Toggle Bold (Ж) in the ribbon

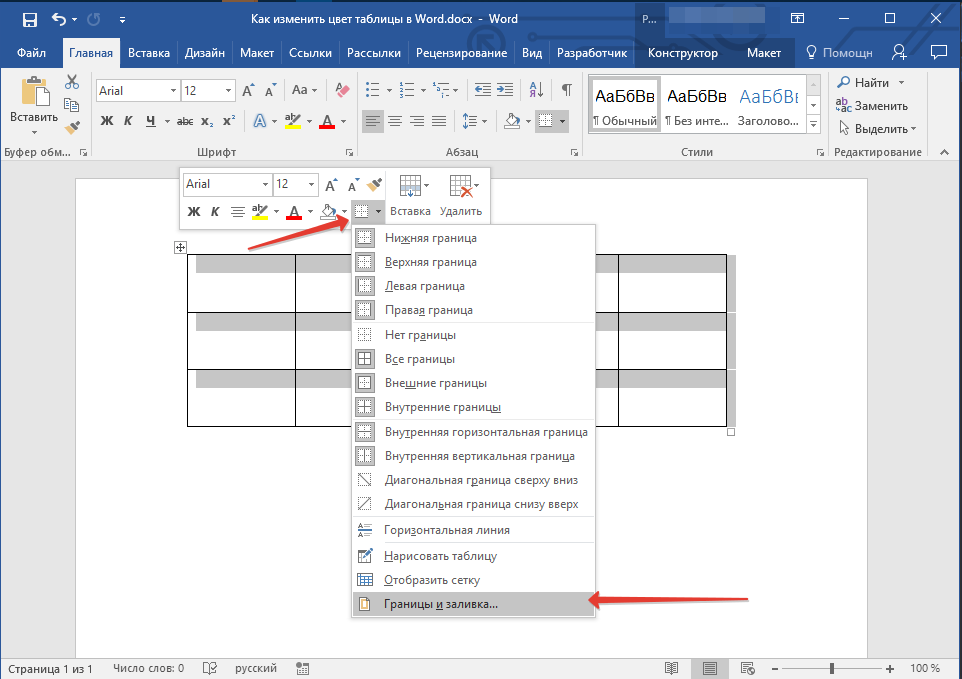[107, 121]
